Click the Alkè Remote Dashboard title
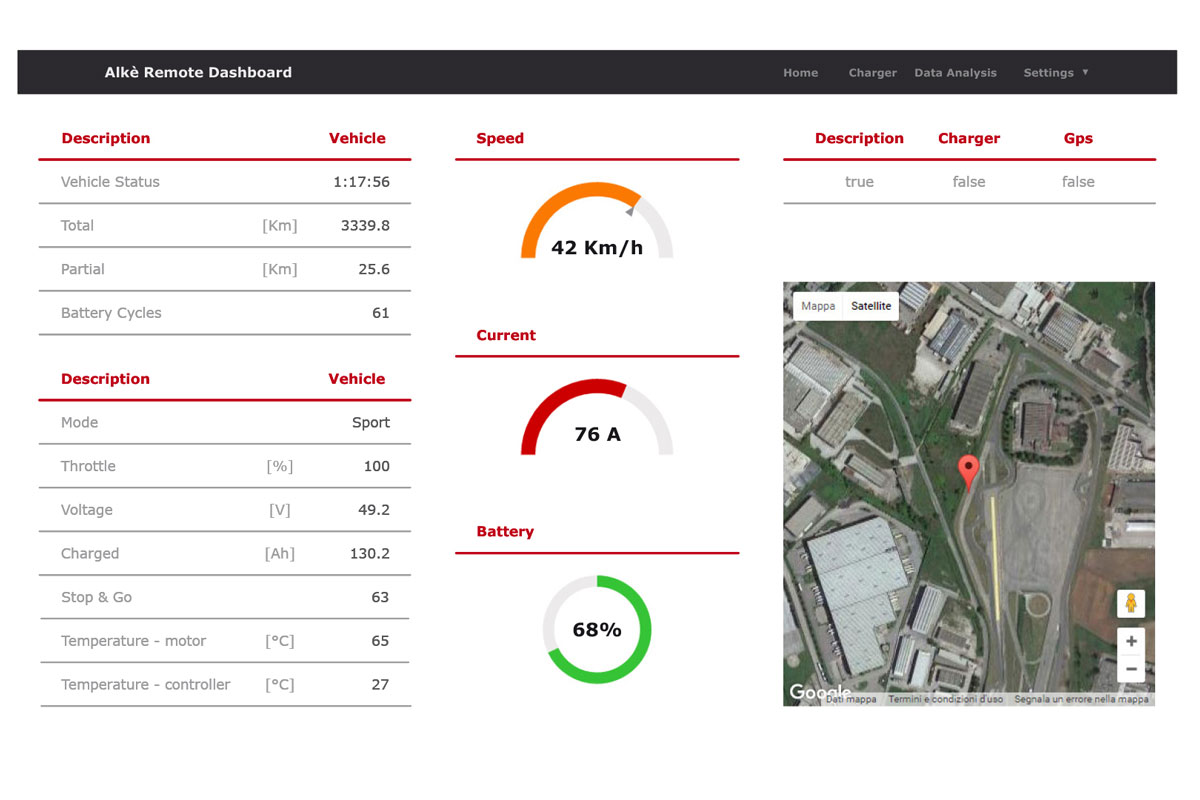The image size is (1200, 800). pos(198,72)
